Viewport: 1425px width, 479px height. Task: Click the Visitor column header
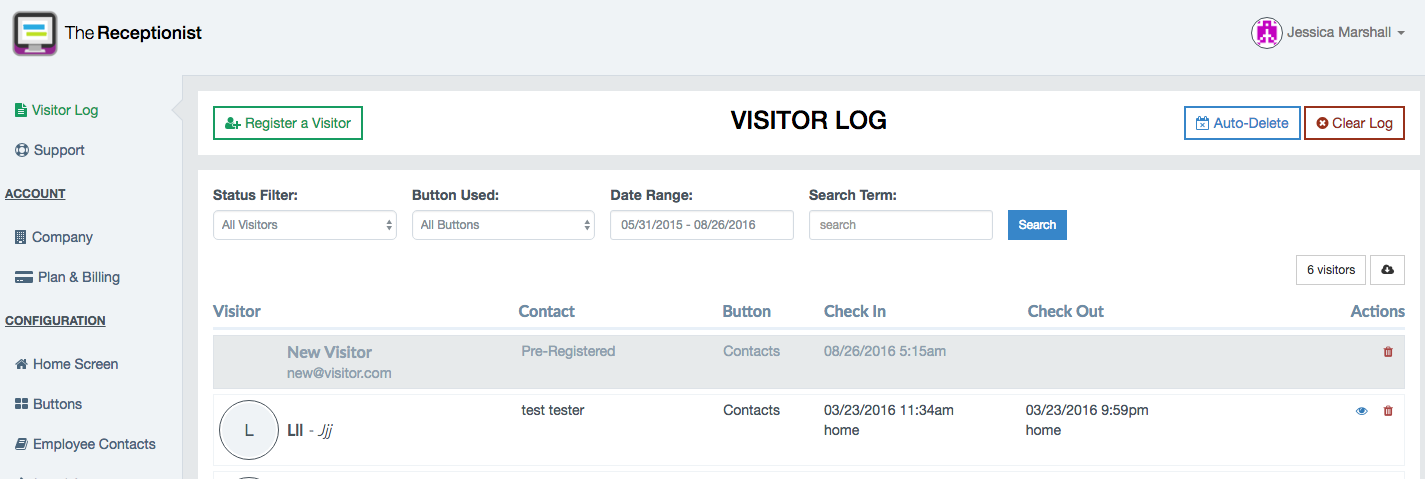coord(237,311)
